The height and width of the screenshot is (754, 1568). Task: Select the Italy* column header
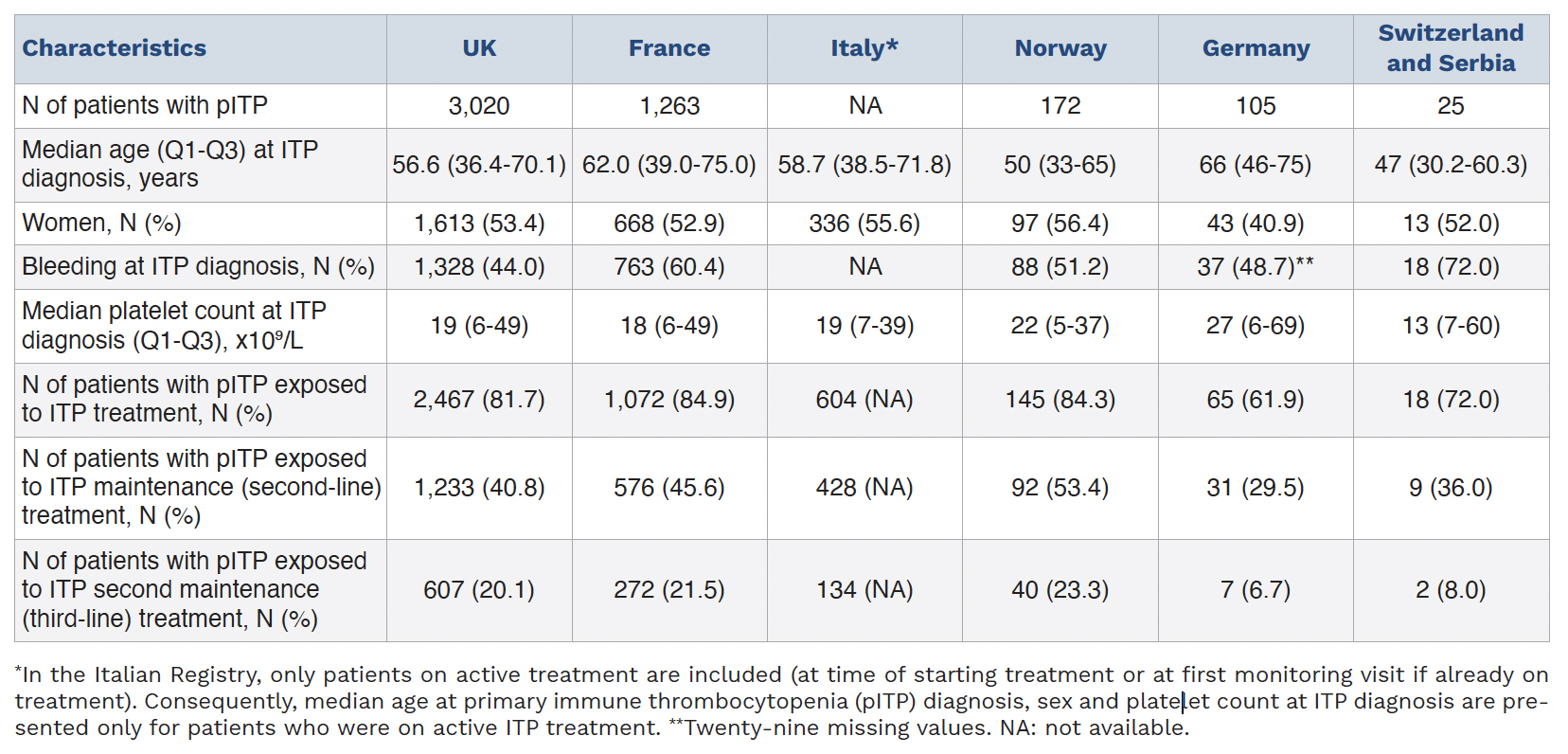(864, 48)
